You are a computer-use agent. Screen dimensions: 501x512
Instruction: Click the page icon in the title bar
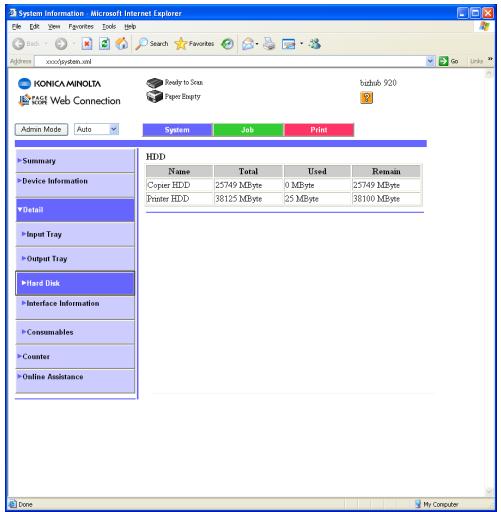click(x=13, y=13)
